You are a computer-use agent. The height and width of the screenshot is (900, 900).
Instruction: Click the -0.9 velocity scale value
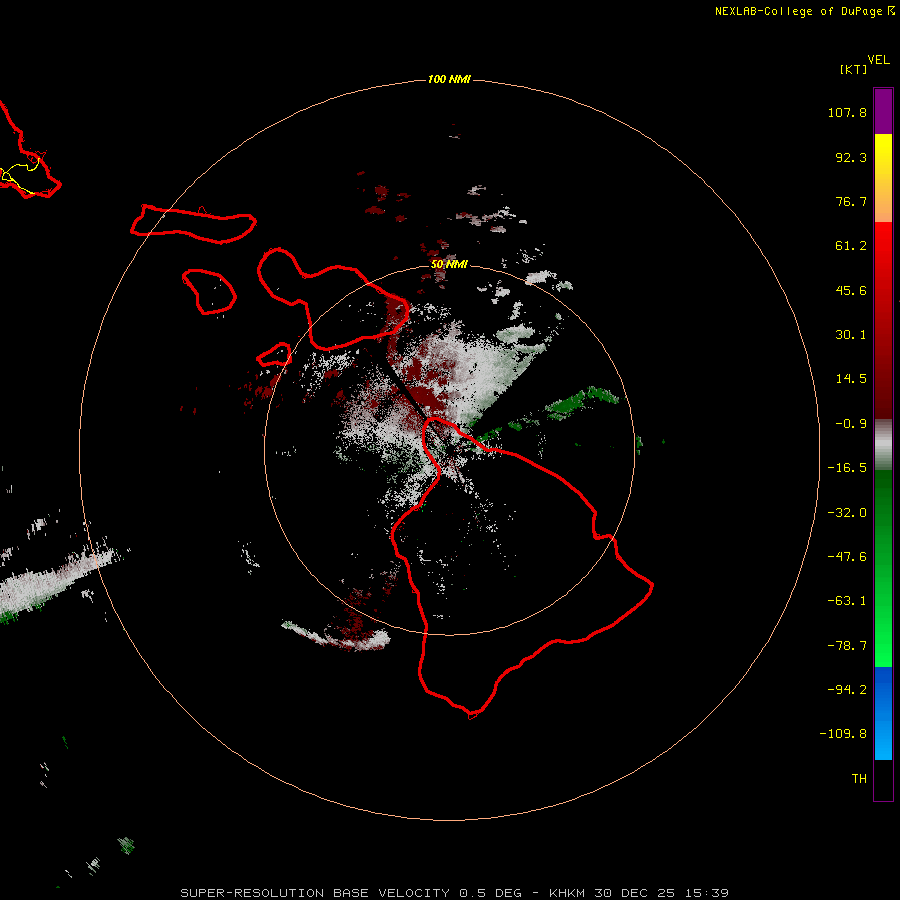click(851, 424)
